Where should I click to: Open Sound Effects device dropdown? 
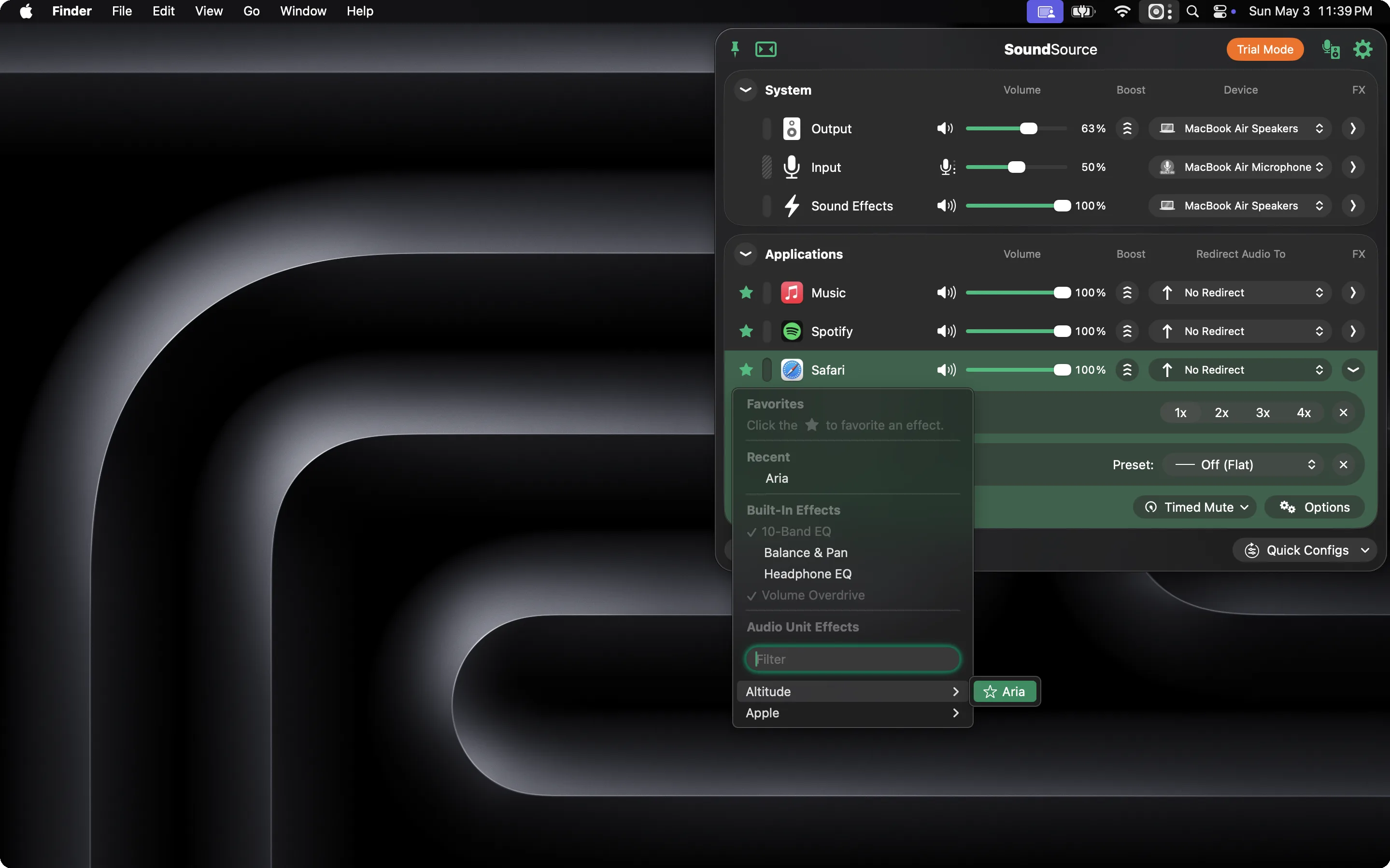tap(1240, 206)
